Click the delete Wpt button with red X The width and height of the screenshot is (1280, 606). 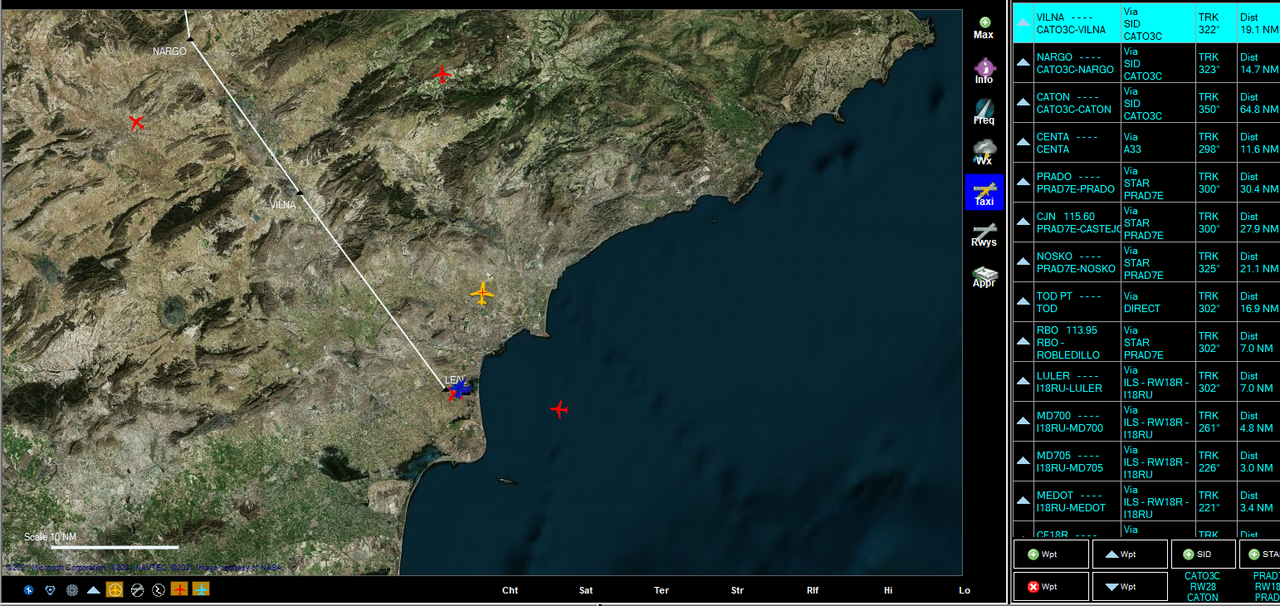(1050, 587)
